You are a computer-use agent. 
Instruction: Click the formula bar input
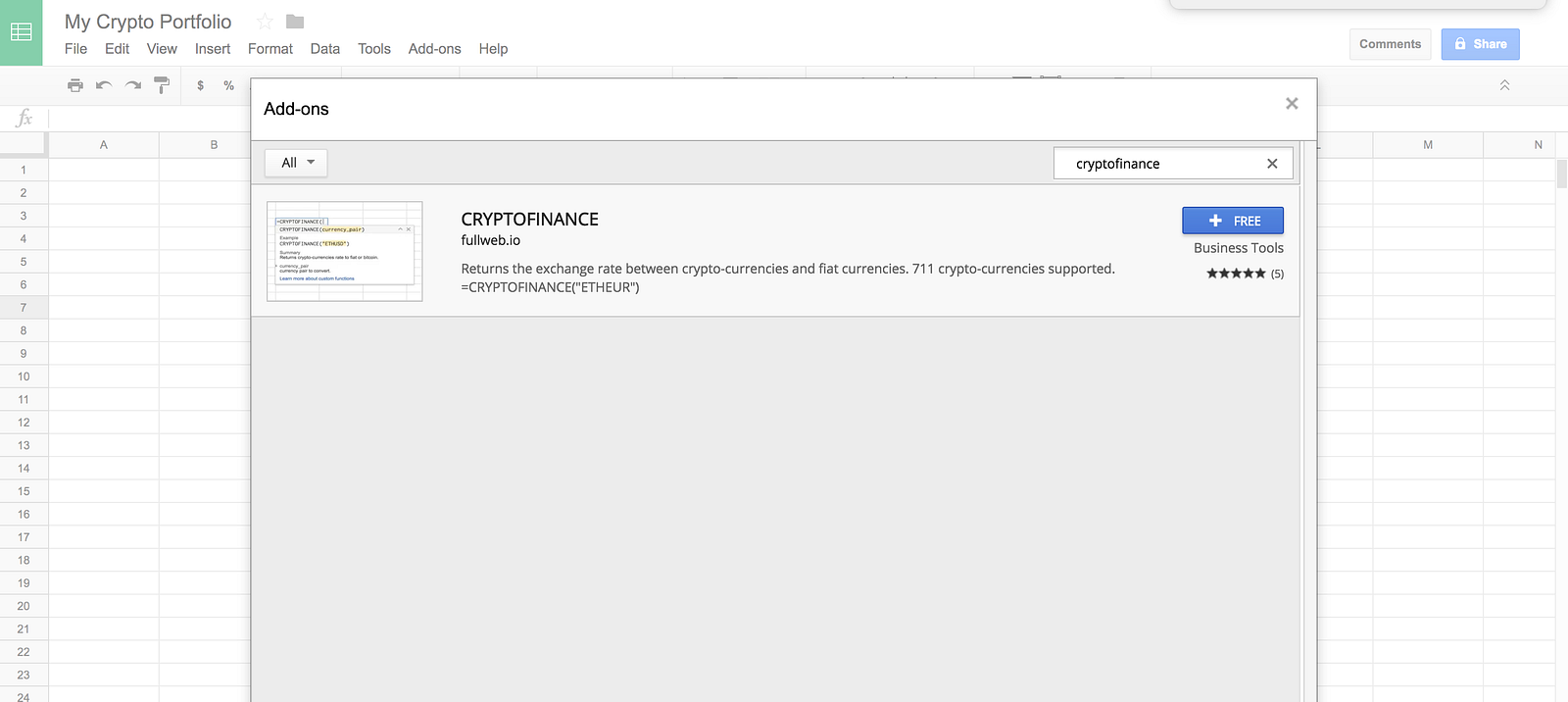click(x=147, y=119)
